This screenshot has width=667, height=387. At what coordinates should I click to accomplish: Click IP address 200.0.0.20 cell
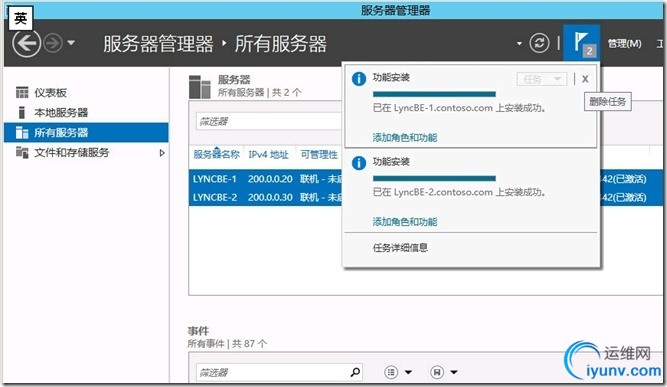[270, 179]
